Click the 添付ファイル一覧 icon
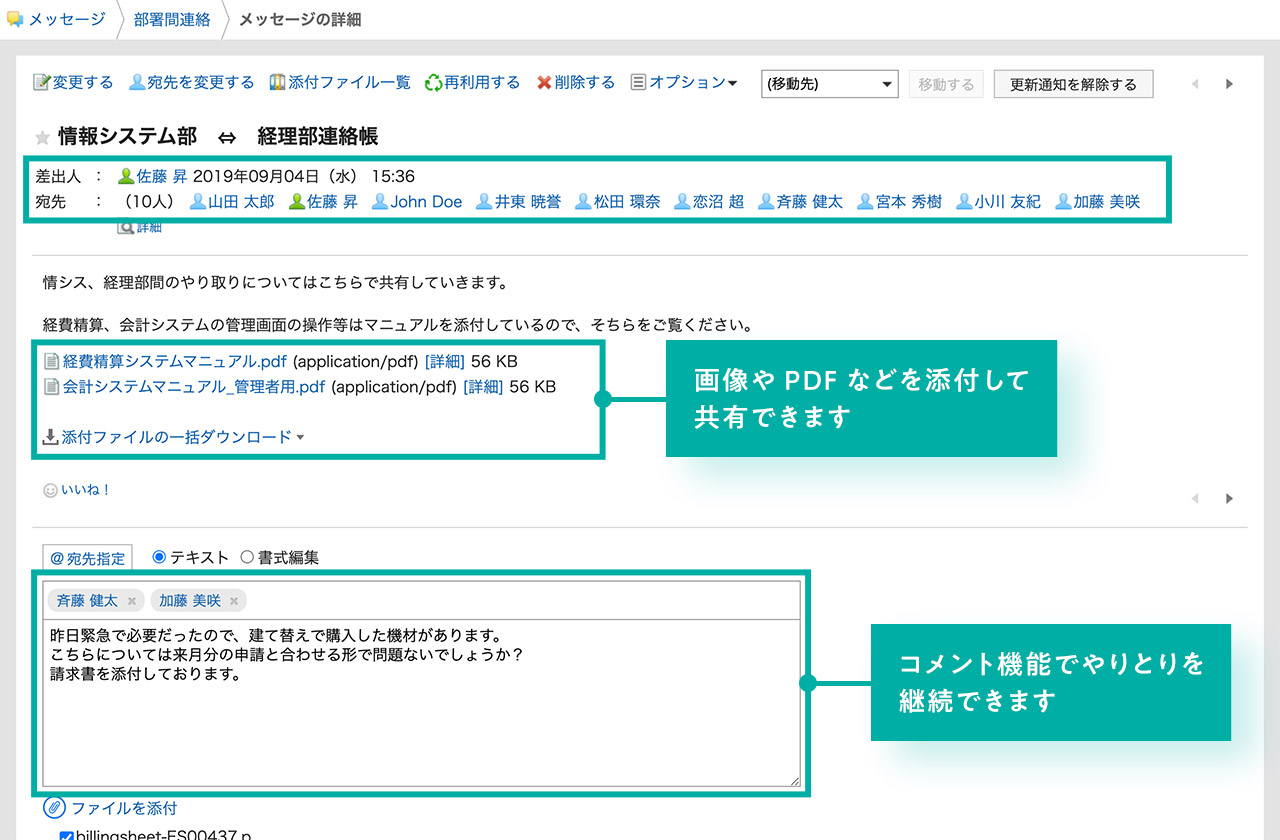The width and height of the screenshot is (1280, 840). [278, 83]
